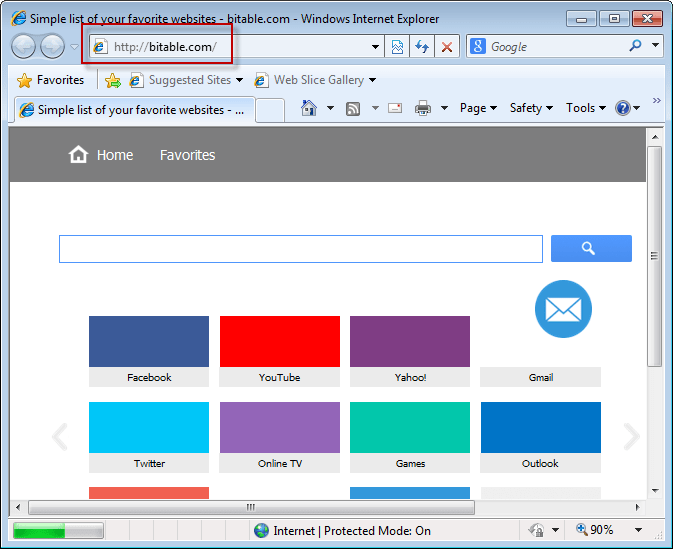Screen dimensions: 673x549
Task: Click the browser Forward arrow button
Action: 52,46
